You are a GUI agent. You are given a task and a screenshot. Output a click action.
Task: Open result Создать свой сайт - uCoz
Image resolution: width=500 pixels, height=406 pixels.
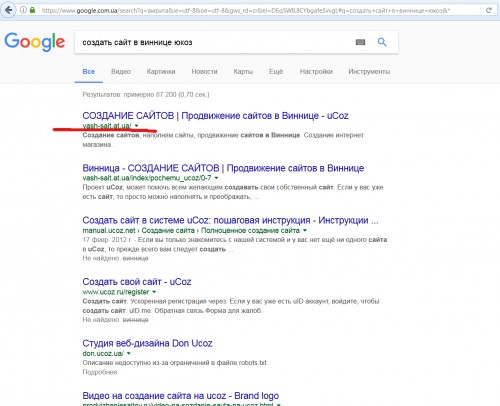click(137, 282)
